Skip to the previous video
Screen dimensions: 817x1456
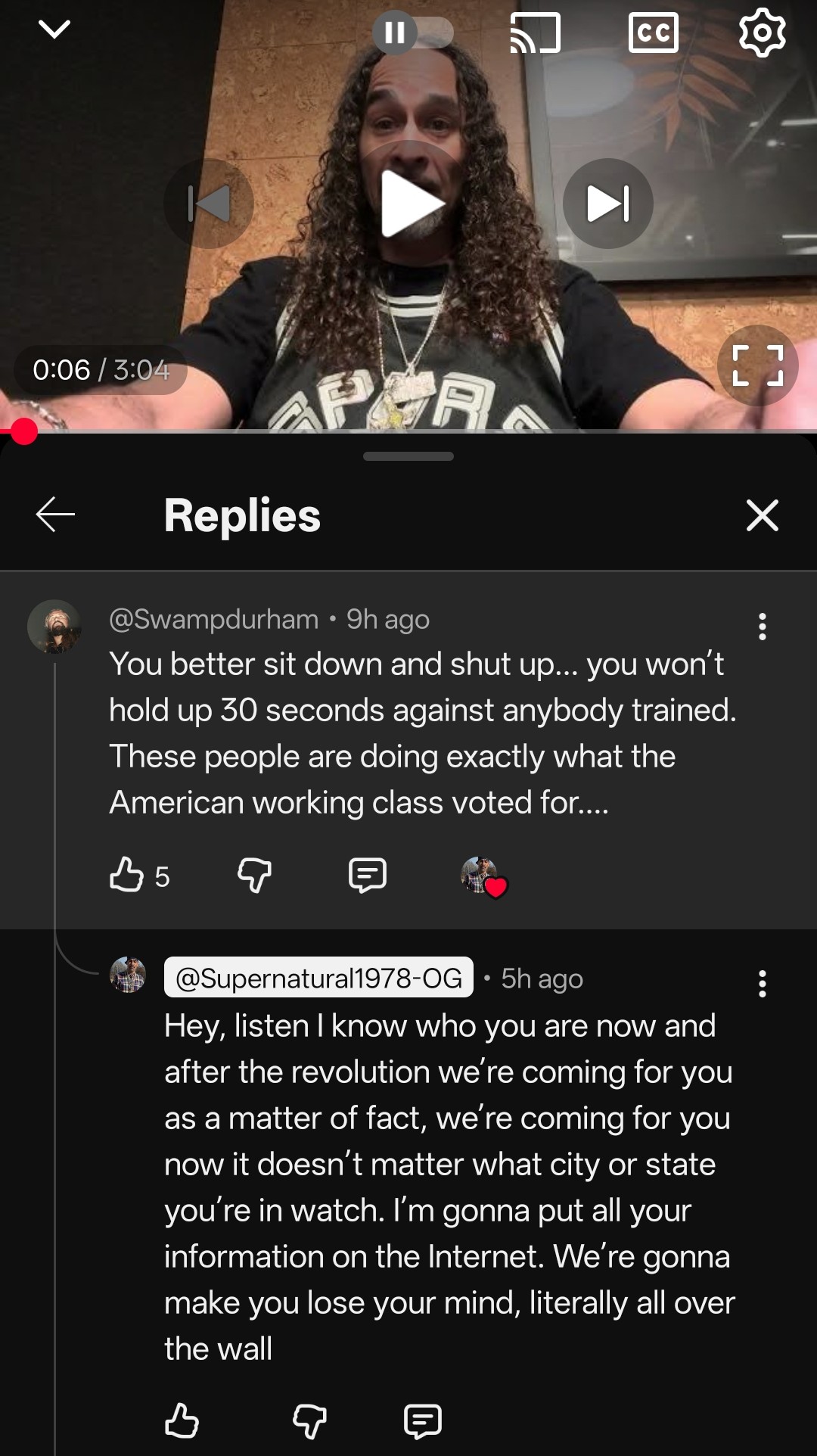pos(209,204)
